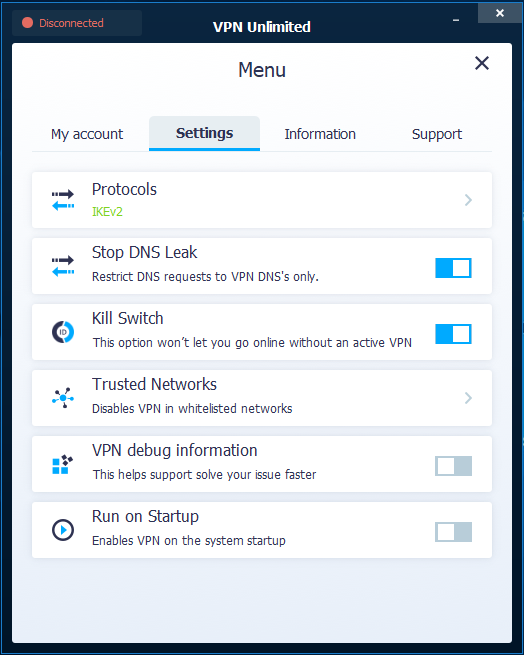The image size is (524, 655).
Task: Click the Protocols arrows icon
Action: pos(63,200)
